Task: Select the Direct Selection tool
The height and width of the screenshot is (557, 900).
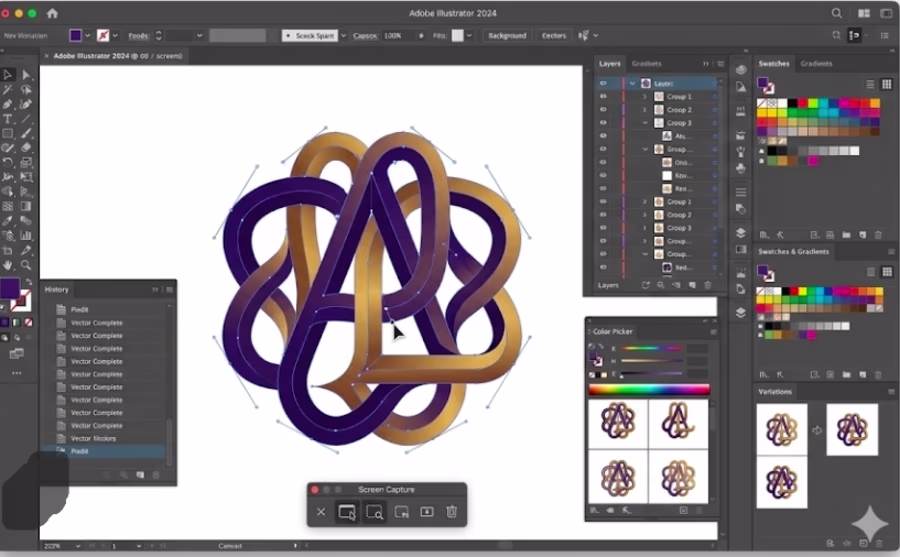Action: click(26, 75)
